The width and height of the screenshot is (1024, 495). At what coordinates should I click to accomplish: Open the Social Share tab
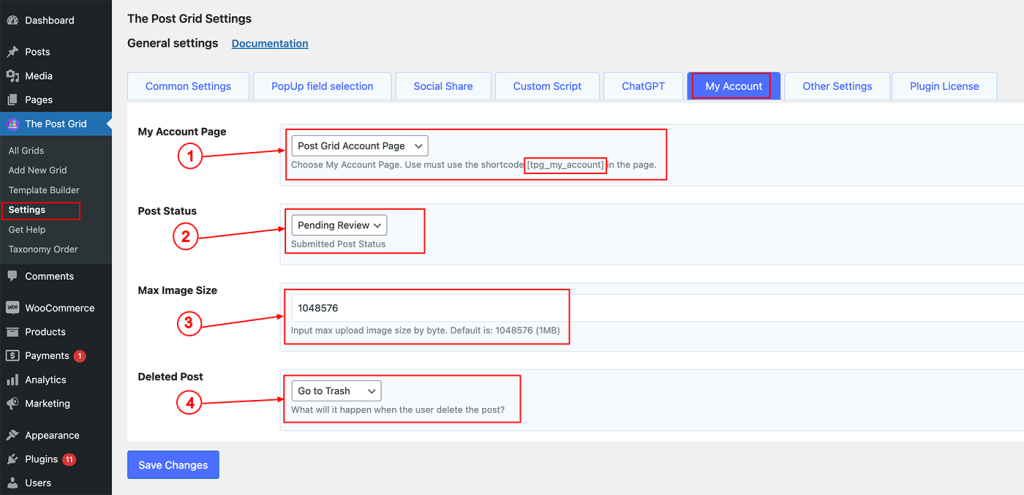pyautogui.click(x=443, y=86)
